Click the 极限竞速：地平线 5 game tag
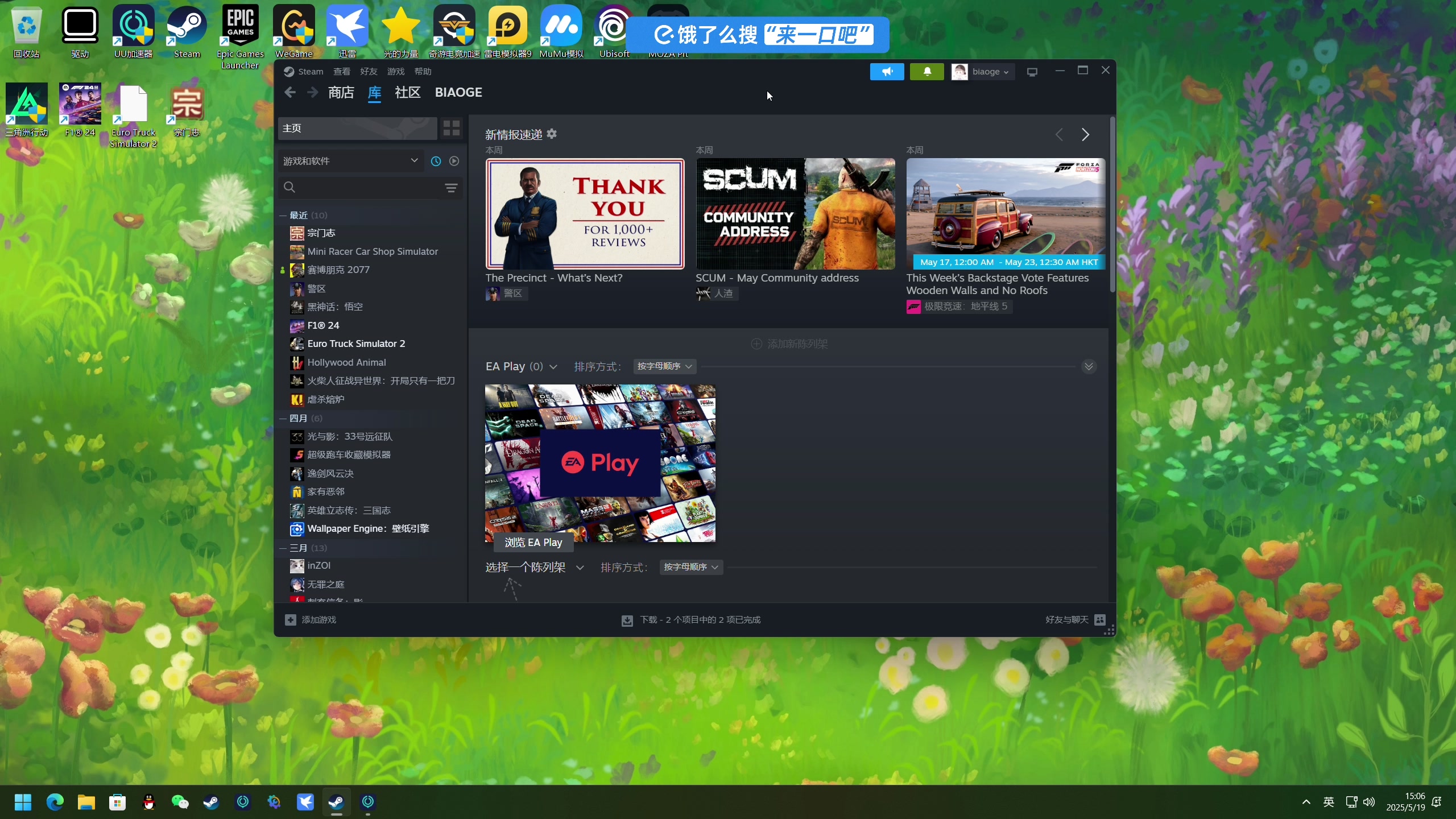The image size is (1456, 819). click(x=959, y=307)
